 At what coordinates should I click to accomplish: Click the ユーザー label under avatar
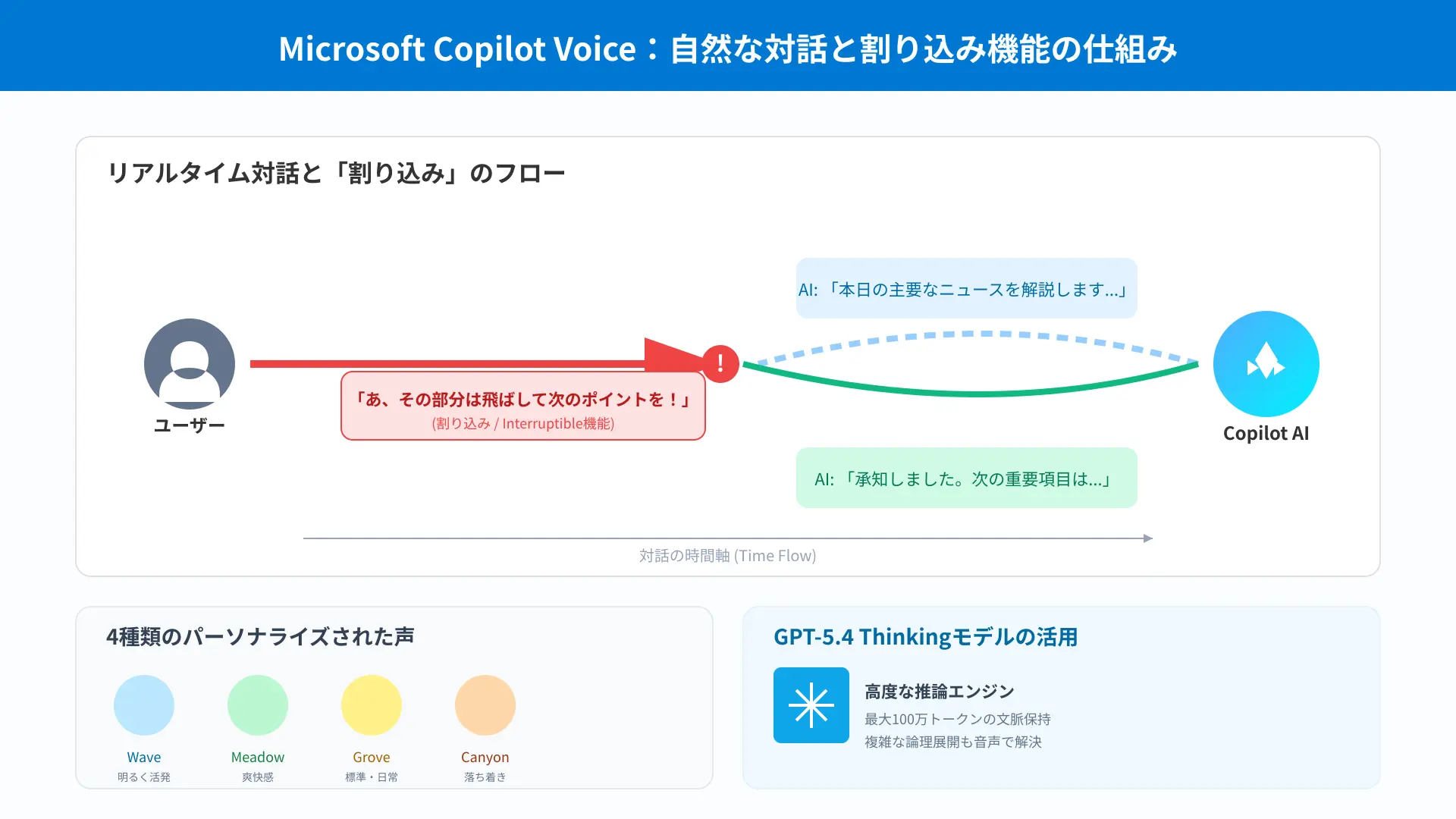point(190,425)
